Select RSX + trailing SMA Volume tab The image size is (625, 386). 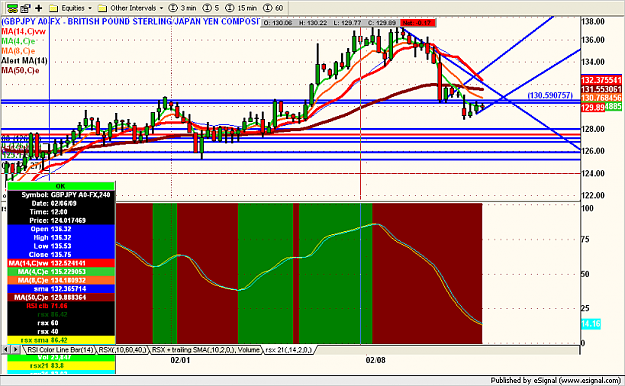[206, 350]
